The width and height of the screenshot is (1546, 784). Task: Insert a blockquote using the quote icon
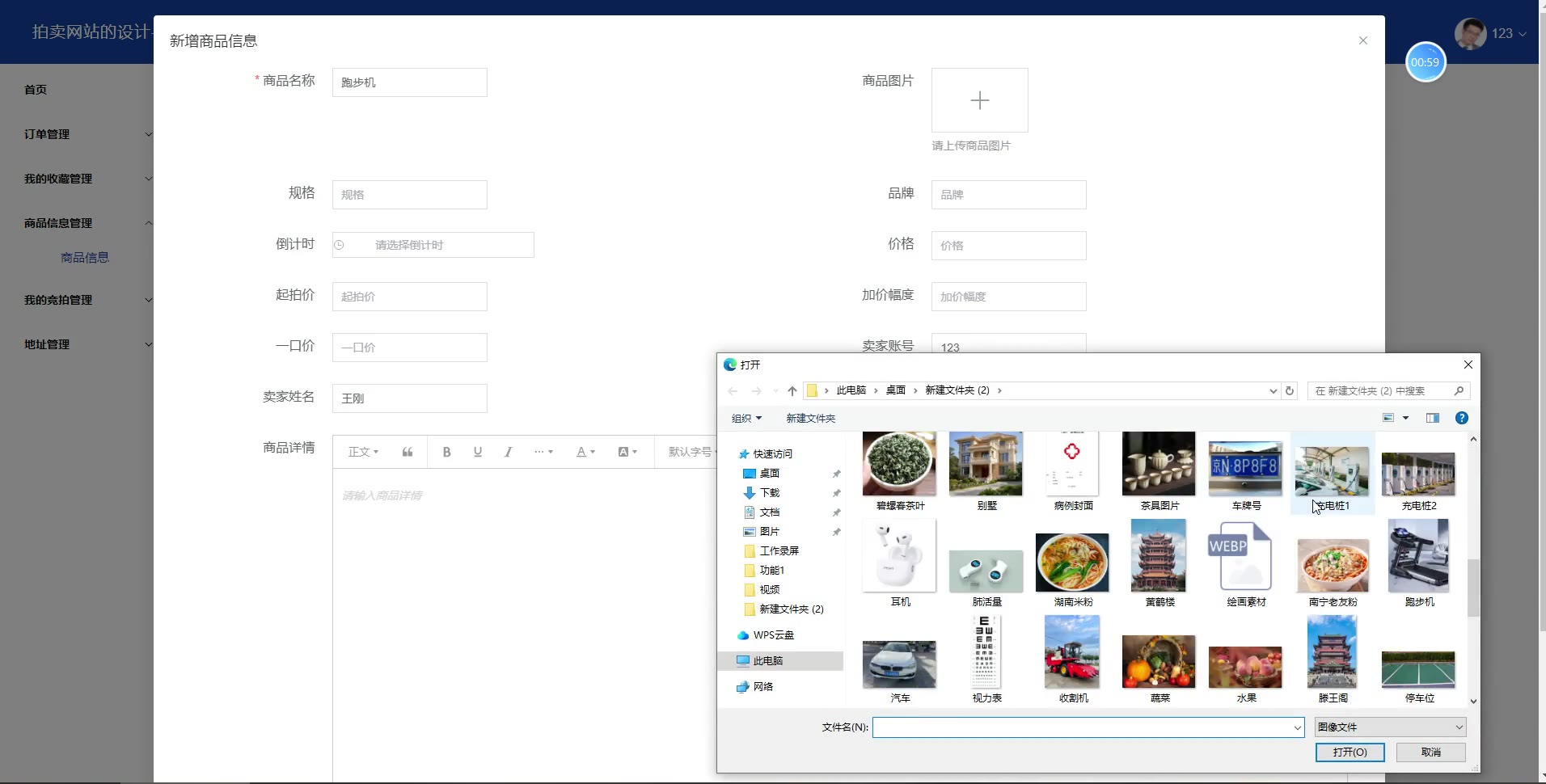click(408, 452)
